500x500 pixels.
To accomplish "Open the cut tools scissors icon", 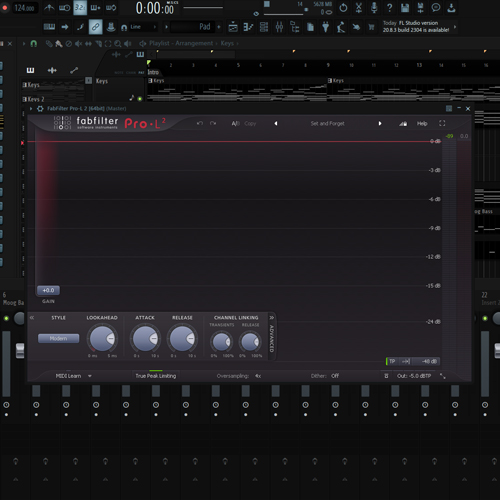I will (359, 8).
